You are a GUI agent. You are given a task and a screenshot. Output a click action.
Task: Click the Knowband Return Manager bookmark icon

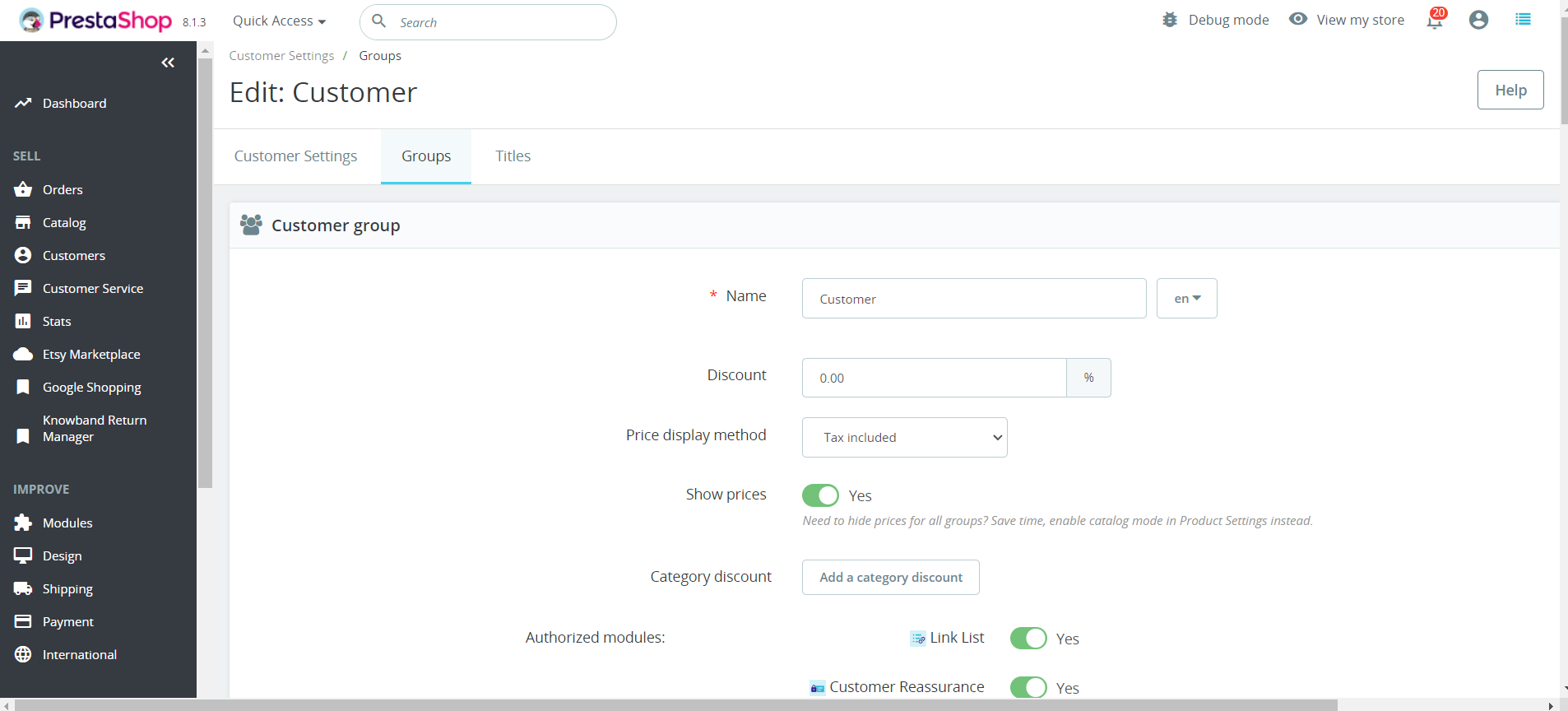pos(23,436)
